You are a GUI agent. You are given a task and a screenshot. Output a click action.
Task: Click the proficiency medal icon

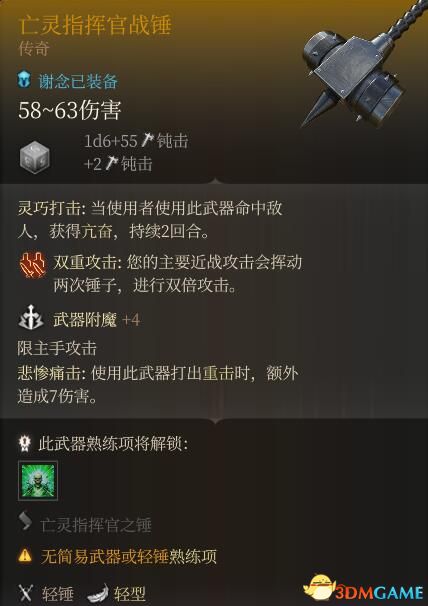click(x=25, y=443)
